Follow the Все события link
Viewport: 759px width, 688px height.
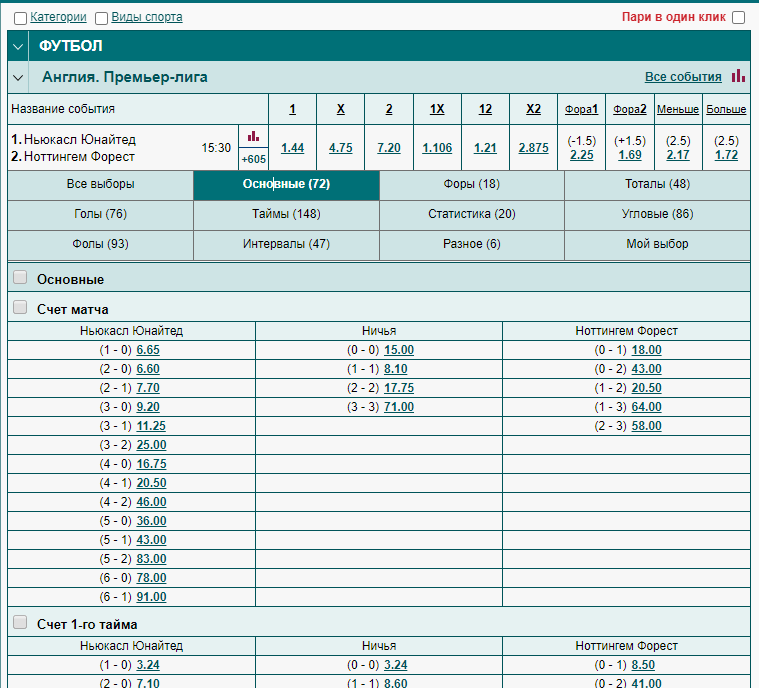(x=683, y=77)
